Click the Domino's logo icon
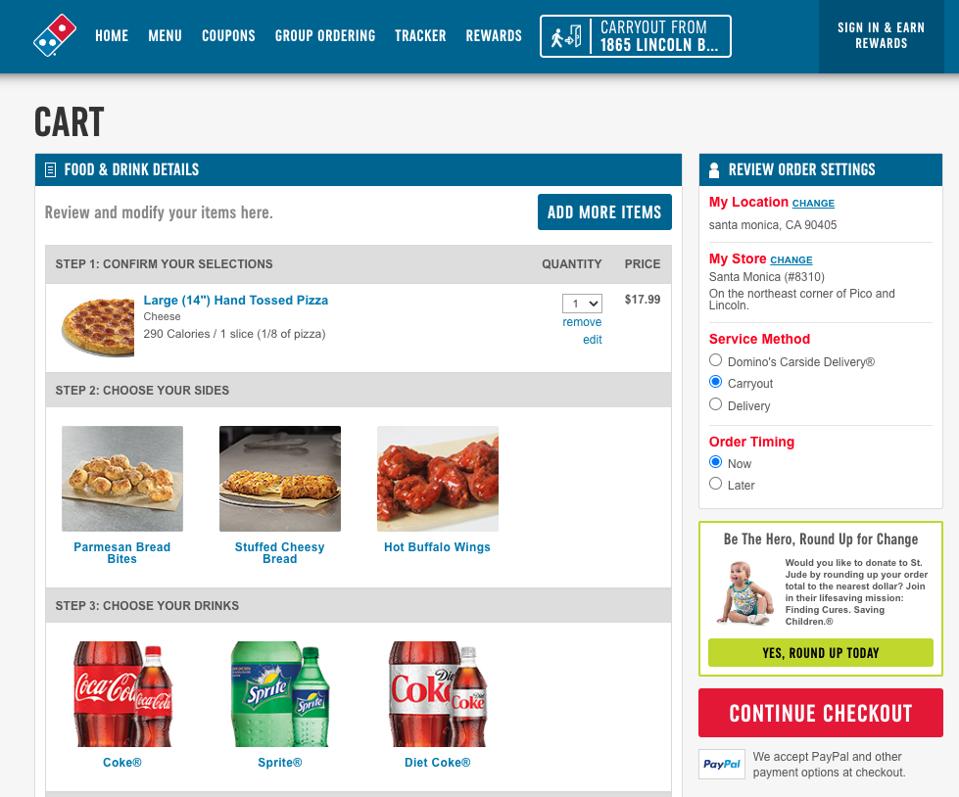959x797 pixels. coord(54,35)
